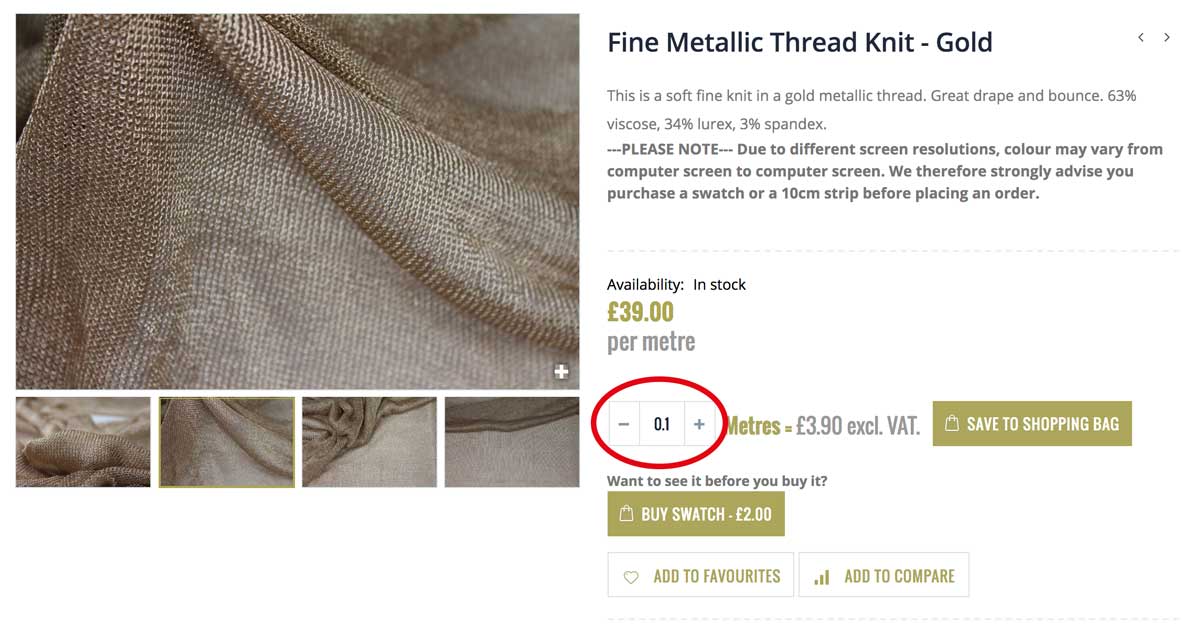Click the Fine Metallic Thread Knit title
Image resolution: width=1200 pixels, height=641 pixels.
(799, 43)
